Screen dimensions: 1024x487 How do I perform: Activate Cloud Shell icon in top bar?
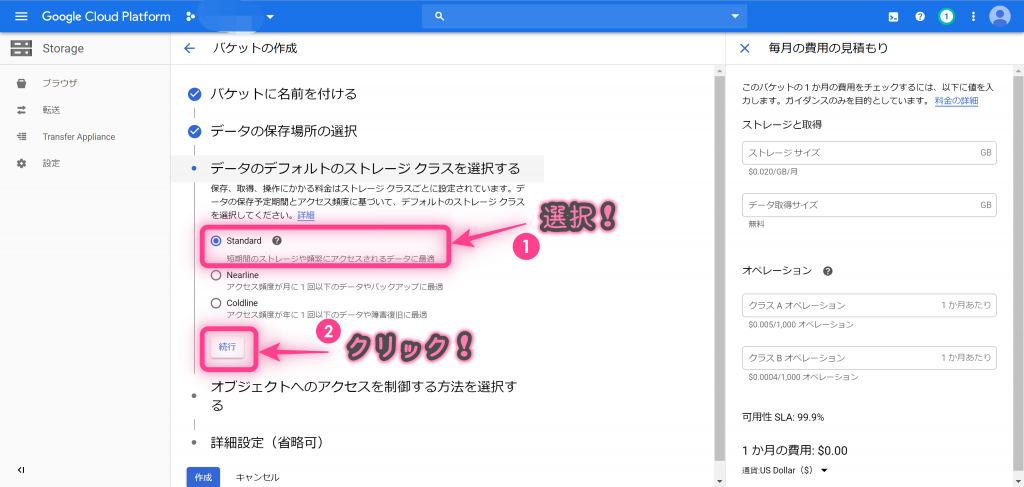(893, 17)
